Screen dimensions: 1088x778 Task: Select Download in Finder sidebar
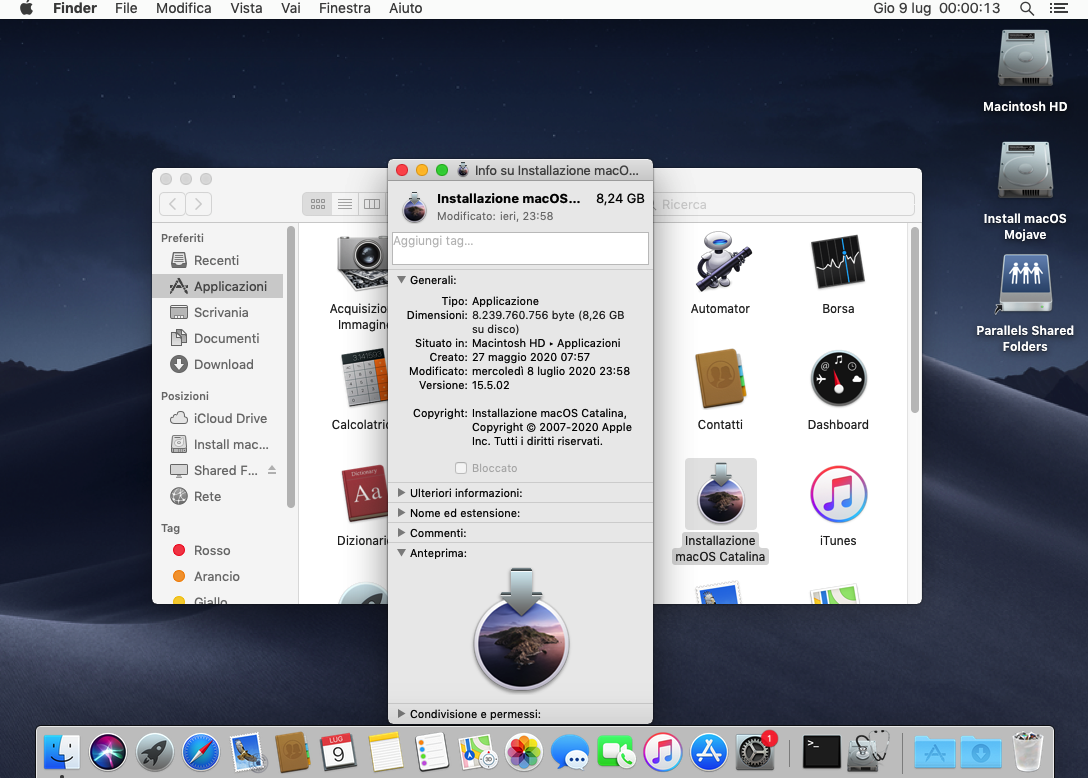(x=218, y=364)
